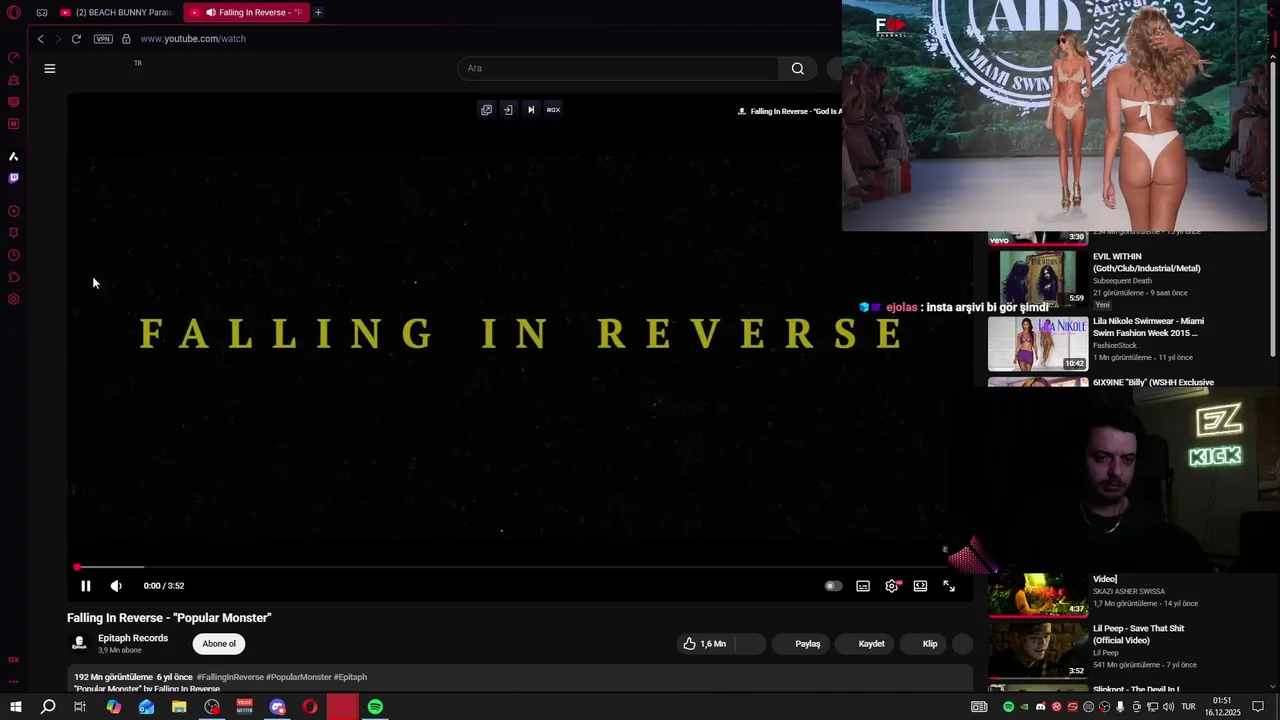Viewport: 1280px width, 720px height.
Task: Open Opera menu logo at top-left
Action: click(14, 13)
